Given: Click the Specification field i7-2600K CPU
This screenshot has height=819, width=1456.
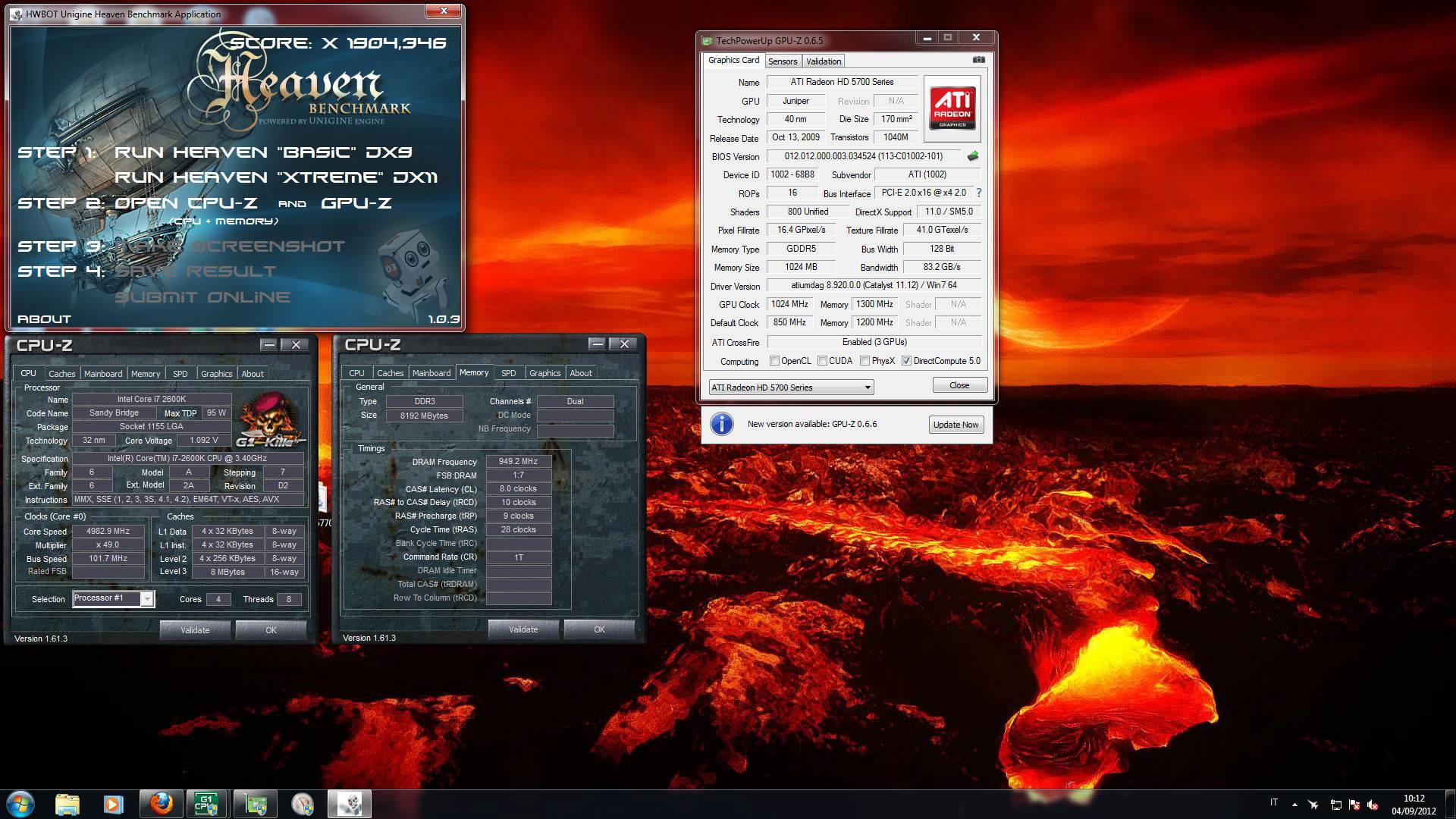Looking at the screenshot, I should (x=187, y=459).
